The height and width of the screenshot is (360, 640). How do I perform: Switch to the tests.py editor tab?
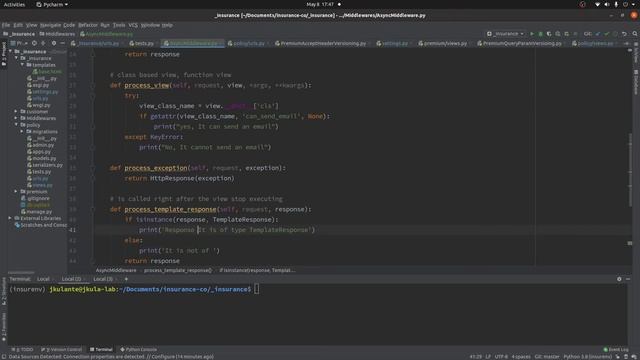point(144,43)
